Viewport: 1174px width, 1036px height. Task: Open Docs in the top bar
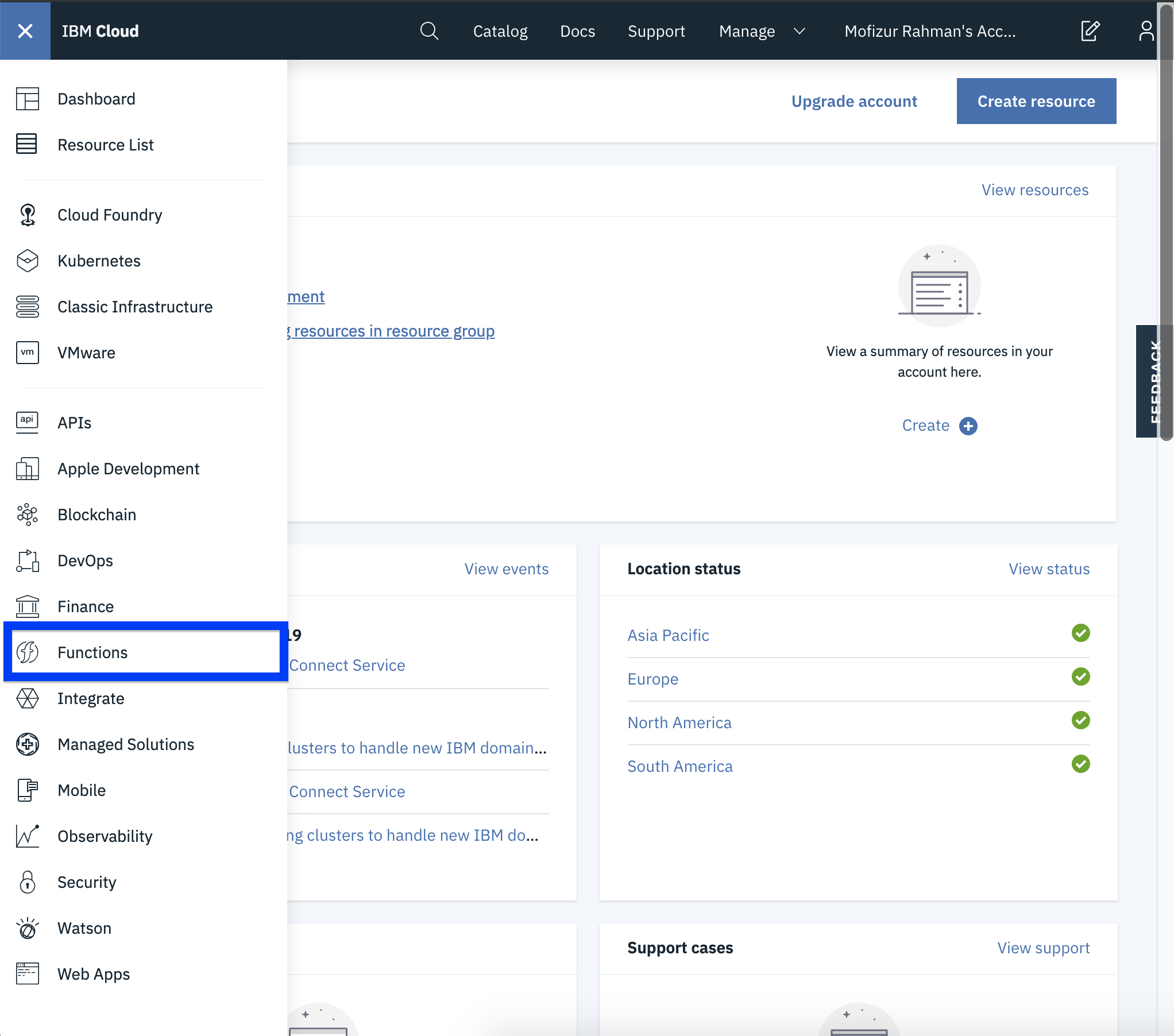[x=577, y=31]
